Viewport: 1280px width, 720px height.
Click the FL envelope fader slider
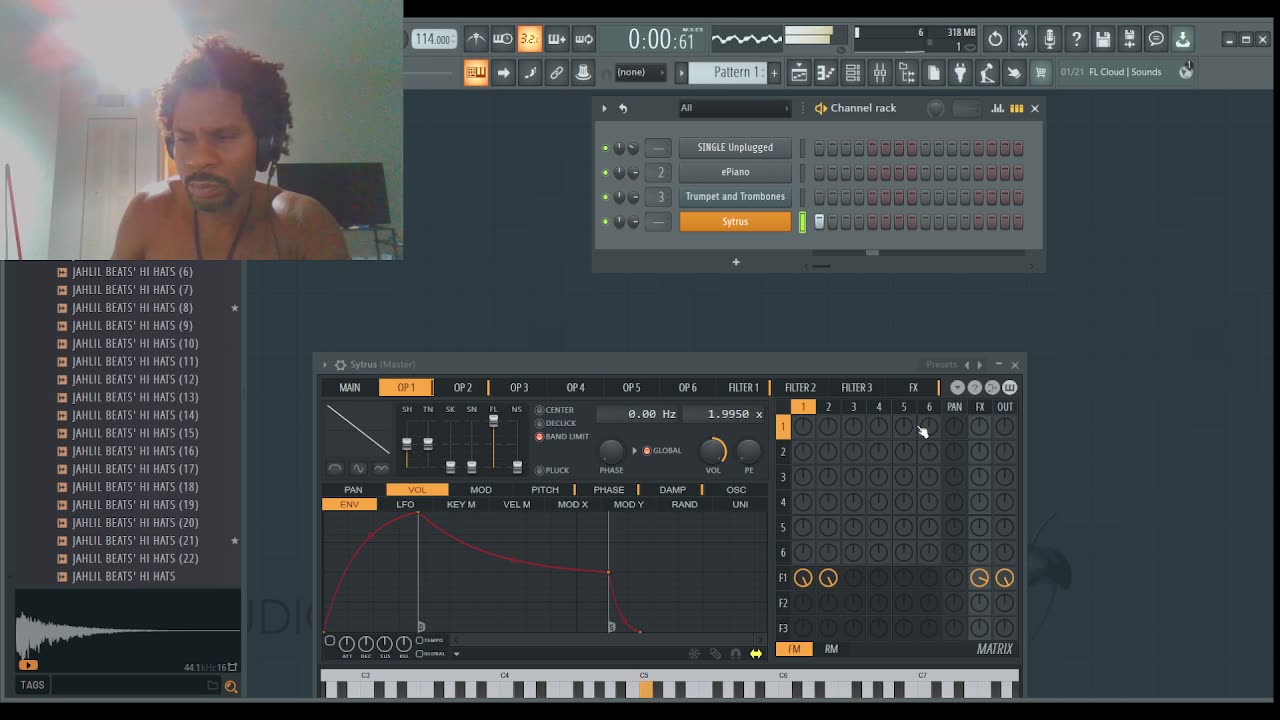tap(493, 421)
